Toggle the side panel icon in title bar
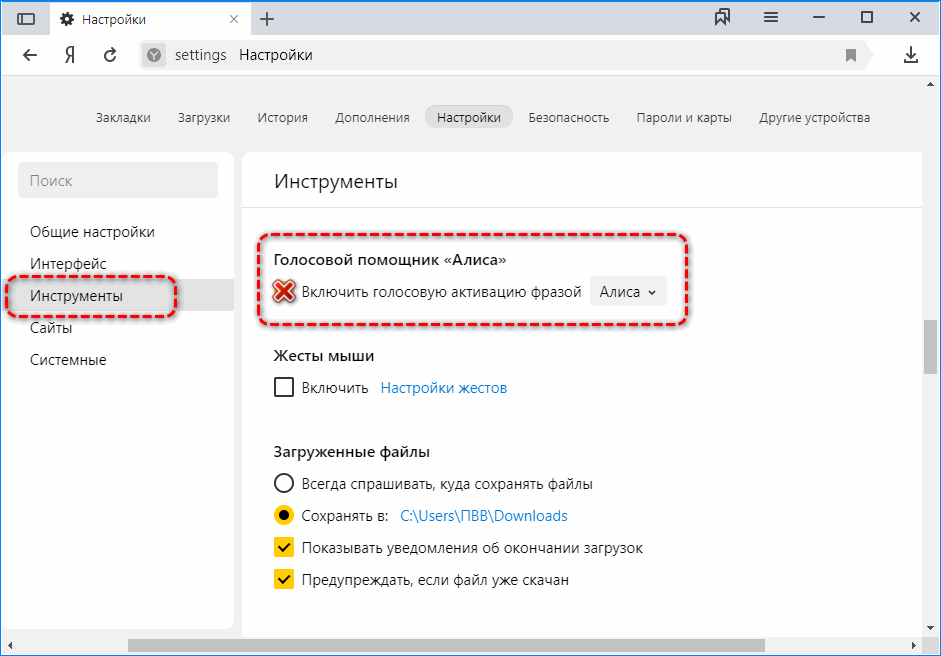941x656 pixels. click(26, 19)
